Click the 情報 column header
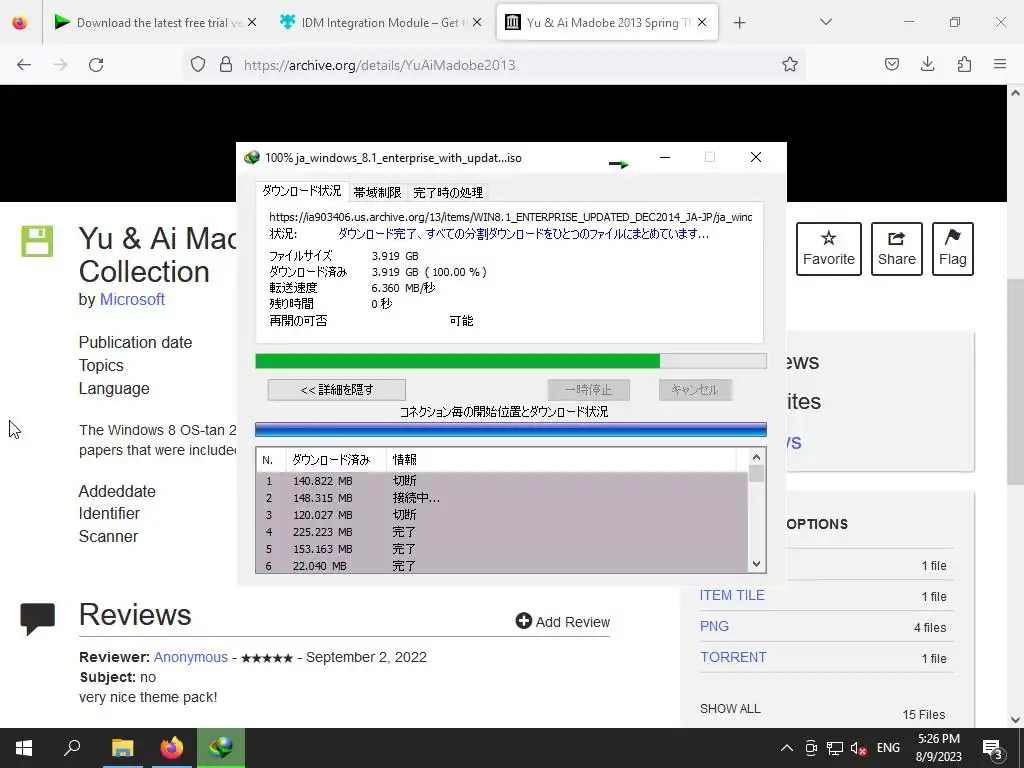1024x768 pixels. 562,460
